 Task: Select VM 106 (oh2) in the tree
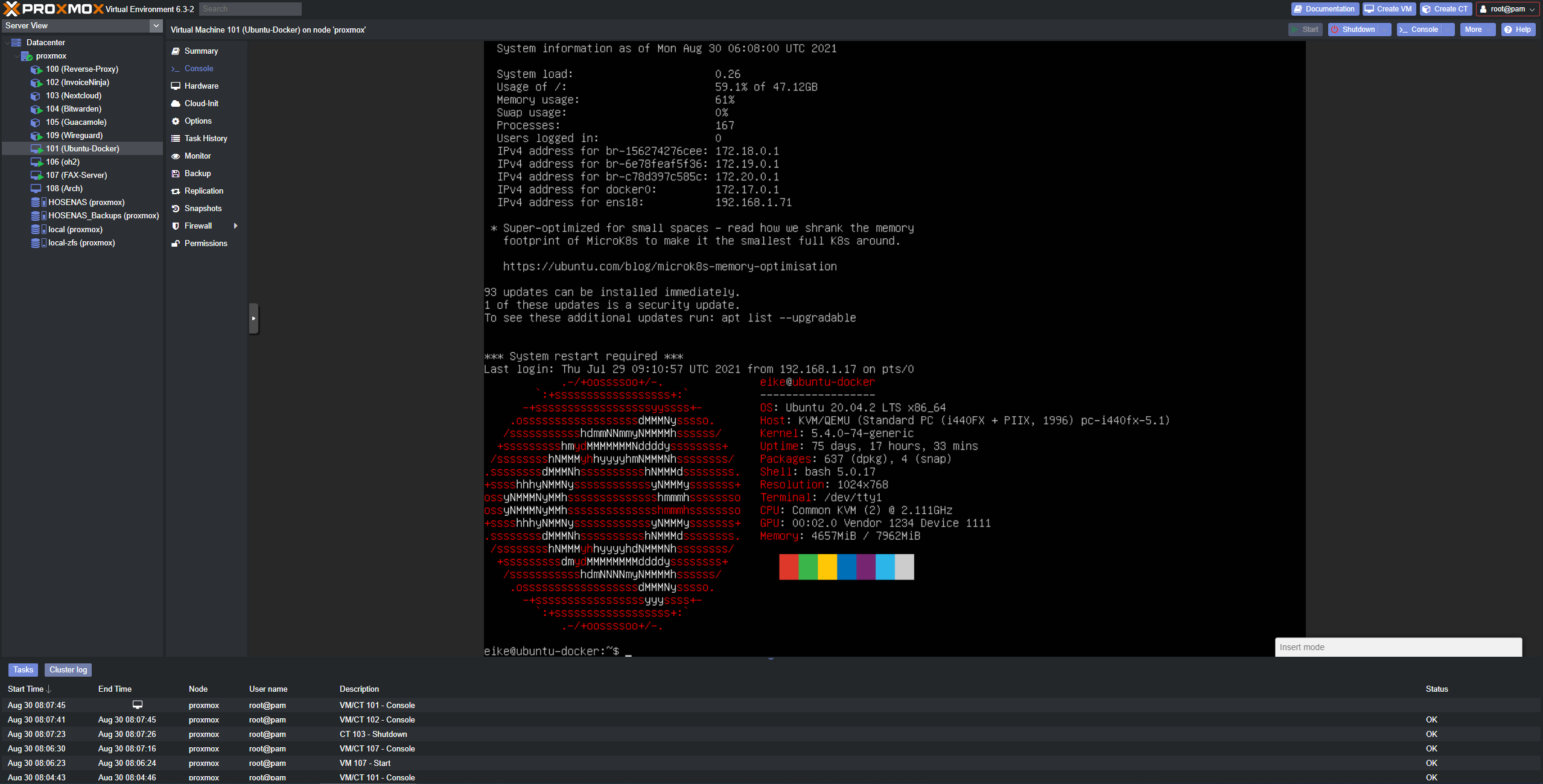63,162
